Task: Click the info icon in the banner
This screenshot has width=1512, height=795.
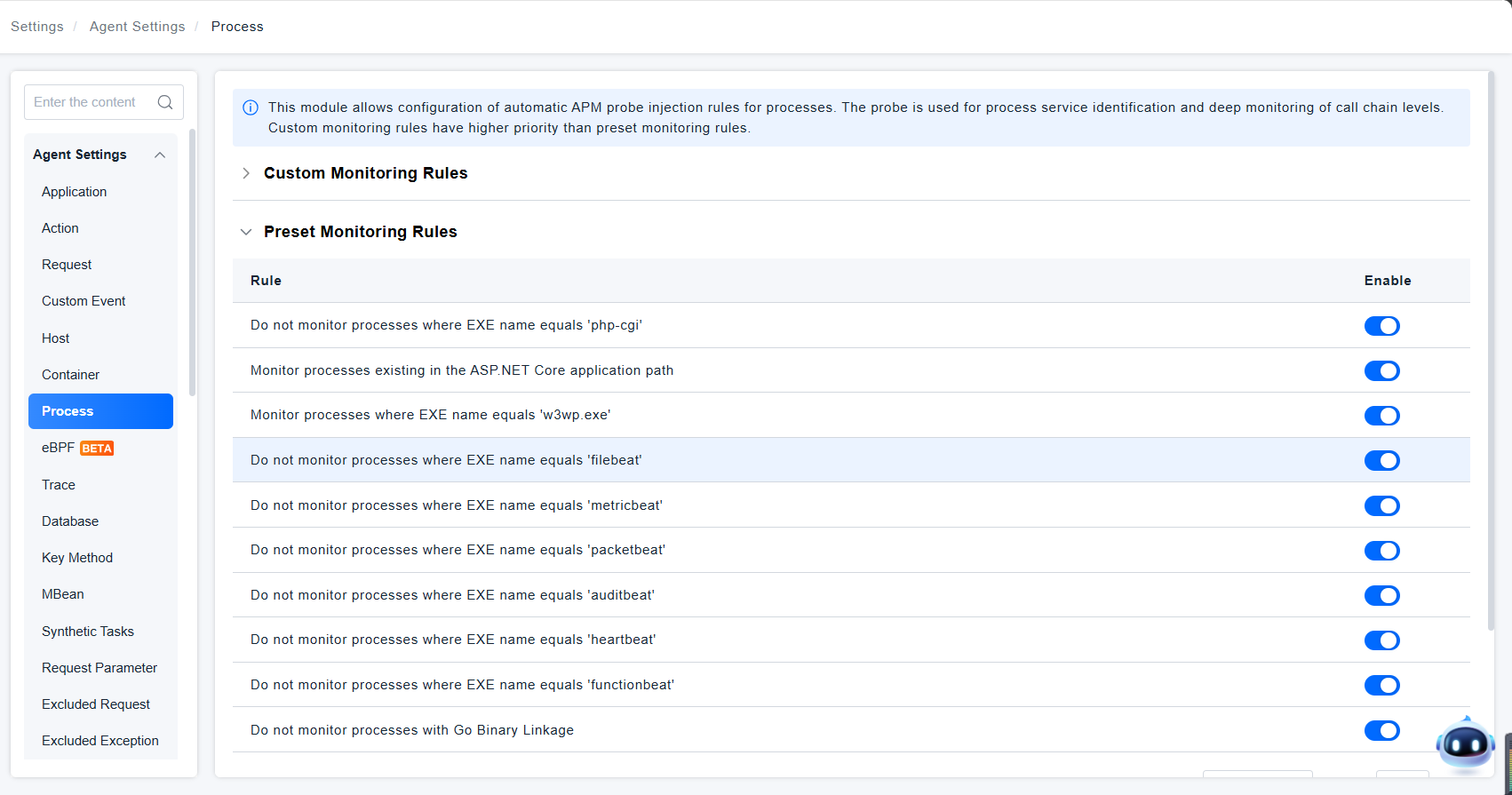Action: [x=251, y=107]
